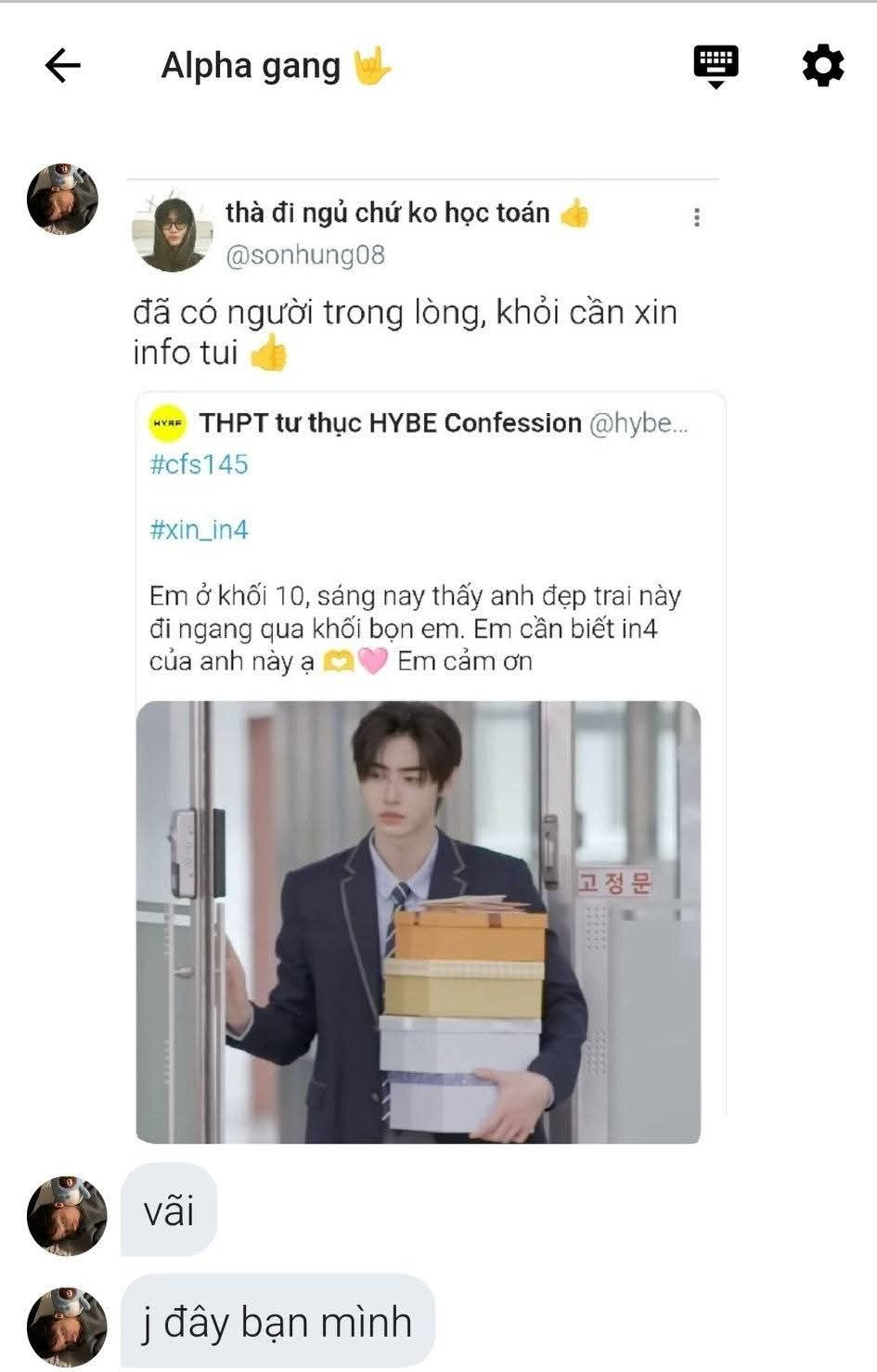Select the "j đây bạn mình" message bubble

pyautogui.click(x=277, y=1322)
